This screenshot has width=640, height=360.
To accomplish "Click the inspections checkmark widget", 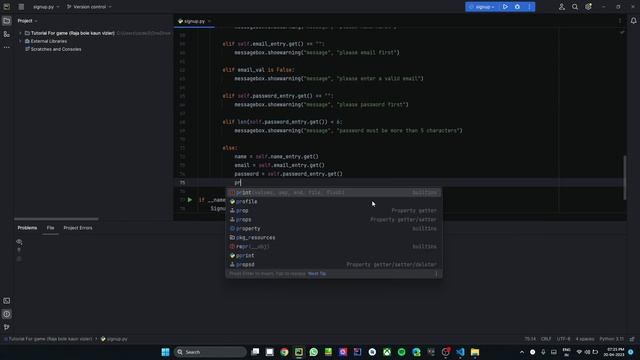I will (x=622, y=32).
